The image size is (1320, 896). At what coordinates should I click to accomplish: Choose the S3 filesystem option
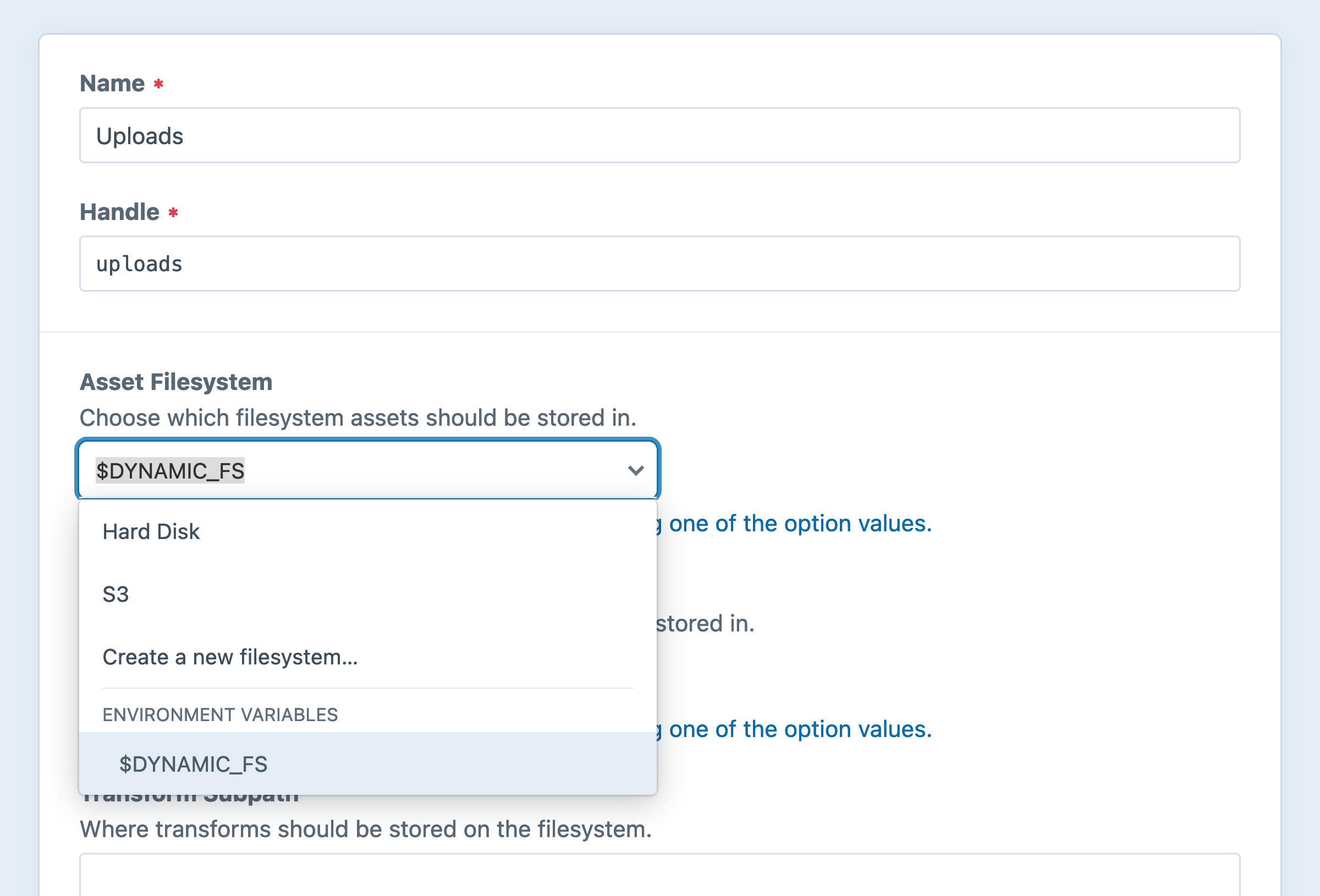point(368,594)
